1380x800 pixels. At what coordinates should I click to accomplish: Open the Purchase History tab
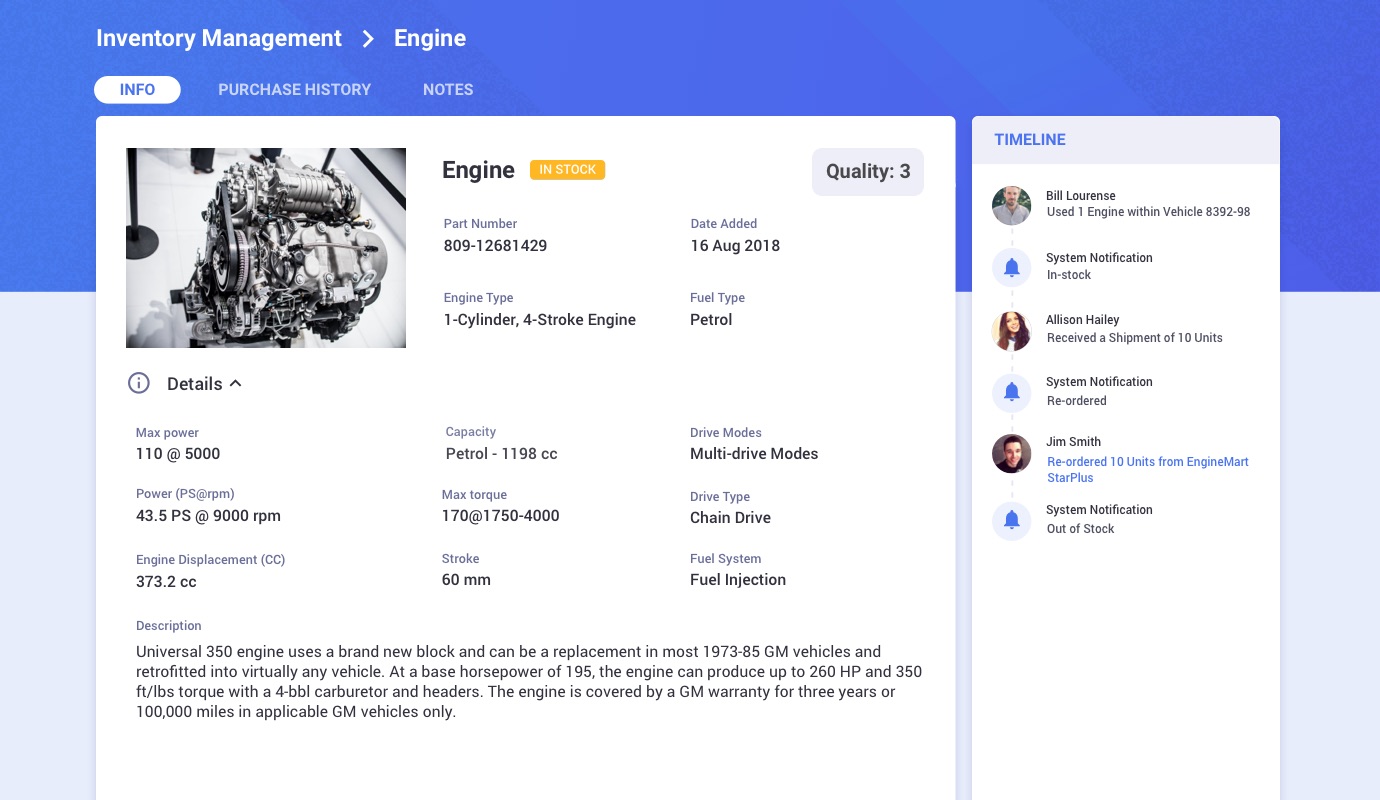point(295,90)
